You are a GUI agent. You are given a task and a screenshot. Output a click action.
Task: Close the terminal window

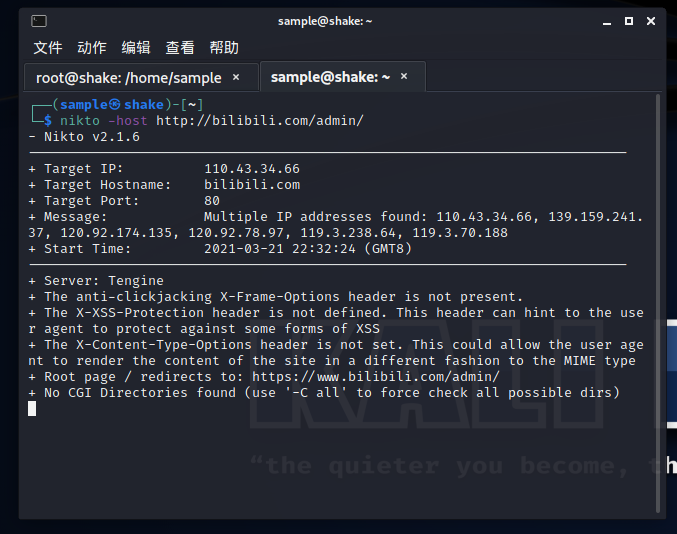(x=651, y=21)
